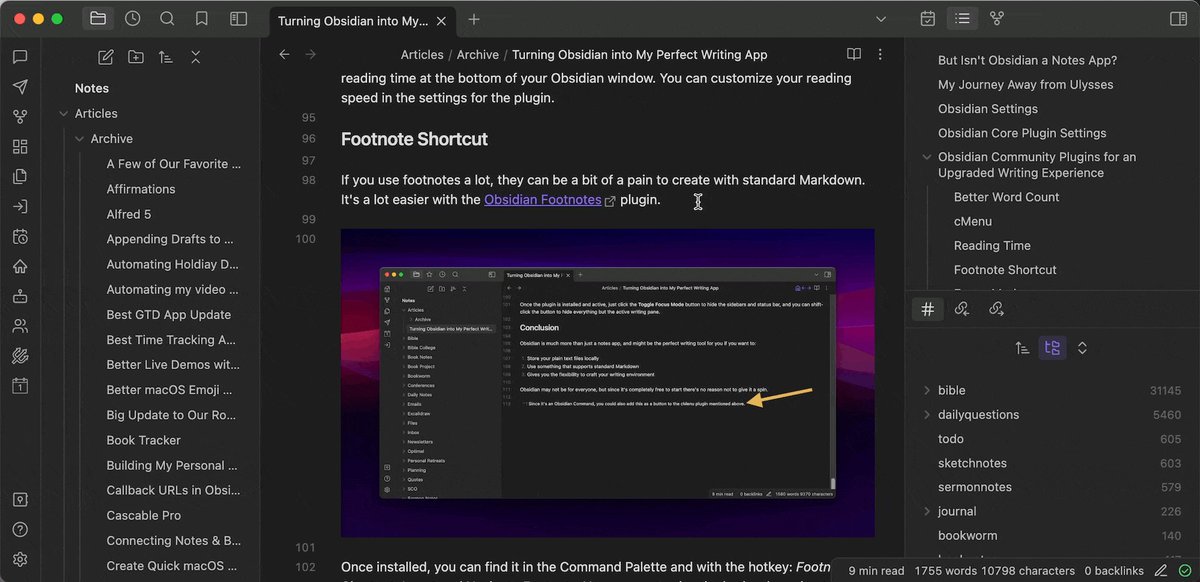Expand the bible tag
Viewport: 1200px width, 582px height.
coord(927,391)
